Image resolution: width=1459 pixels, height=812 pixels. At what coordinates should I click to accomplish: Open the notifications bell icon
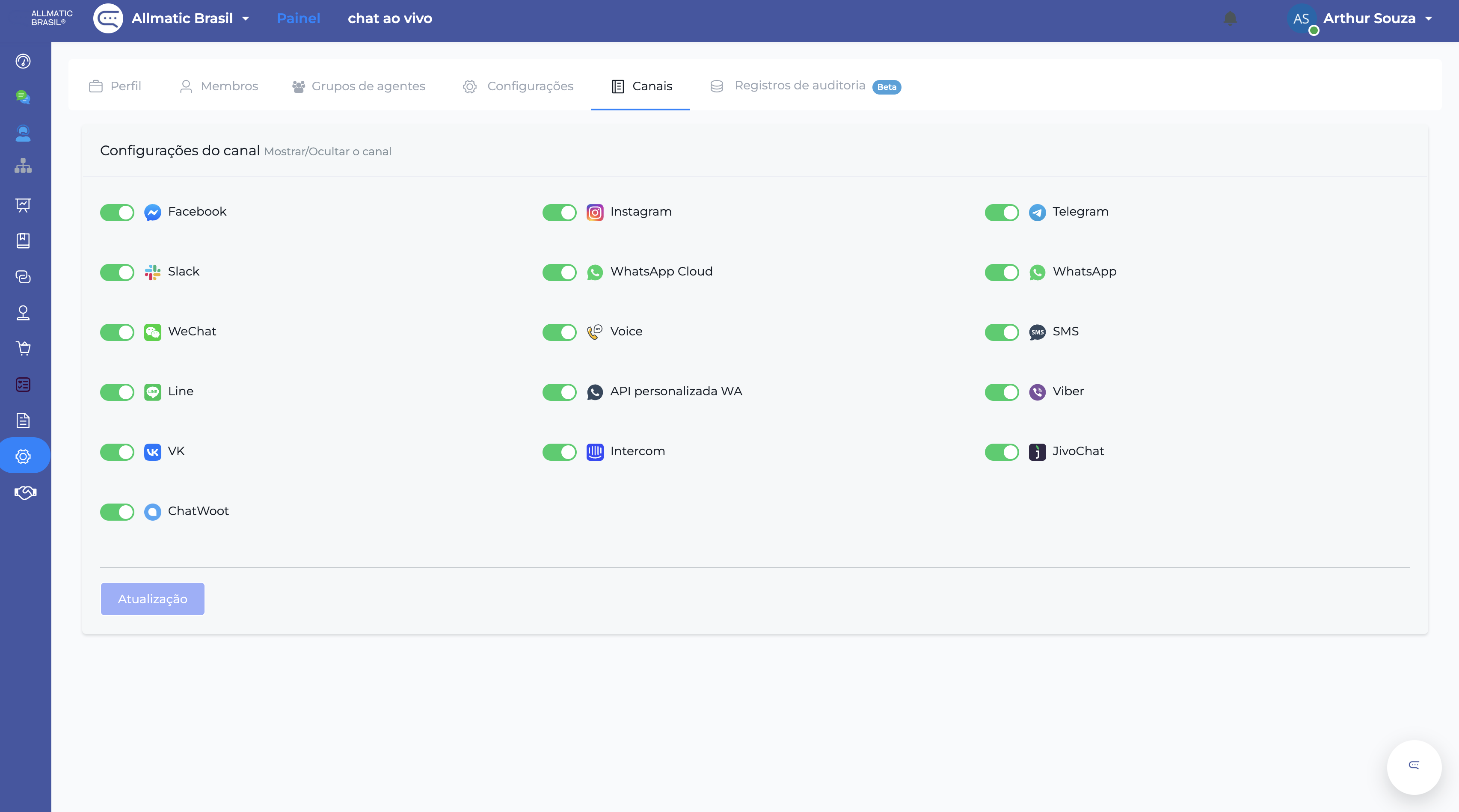click(1230, 18)
